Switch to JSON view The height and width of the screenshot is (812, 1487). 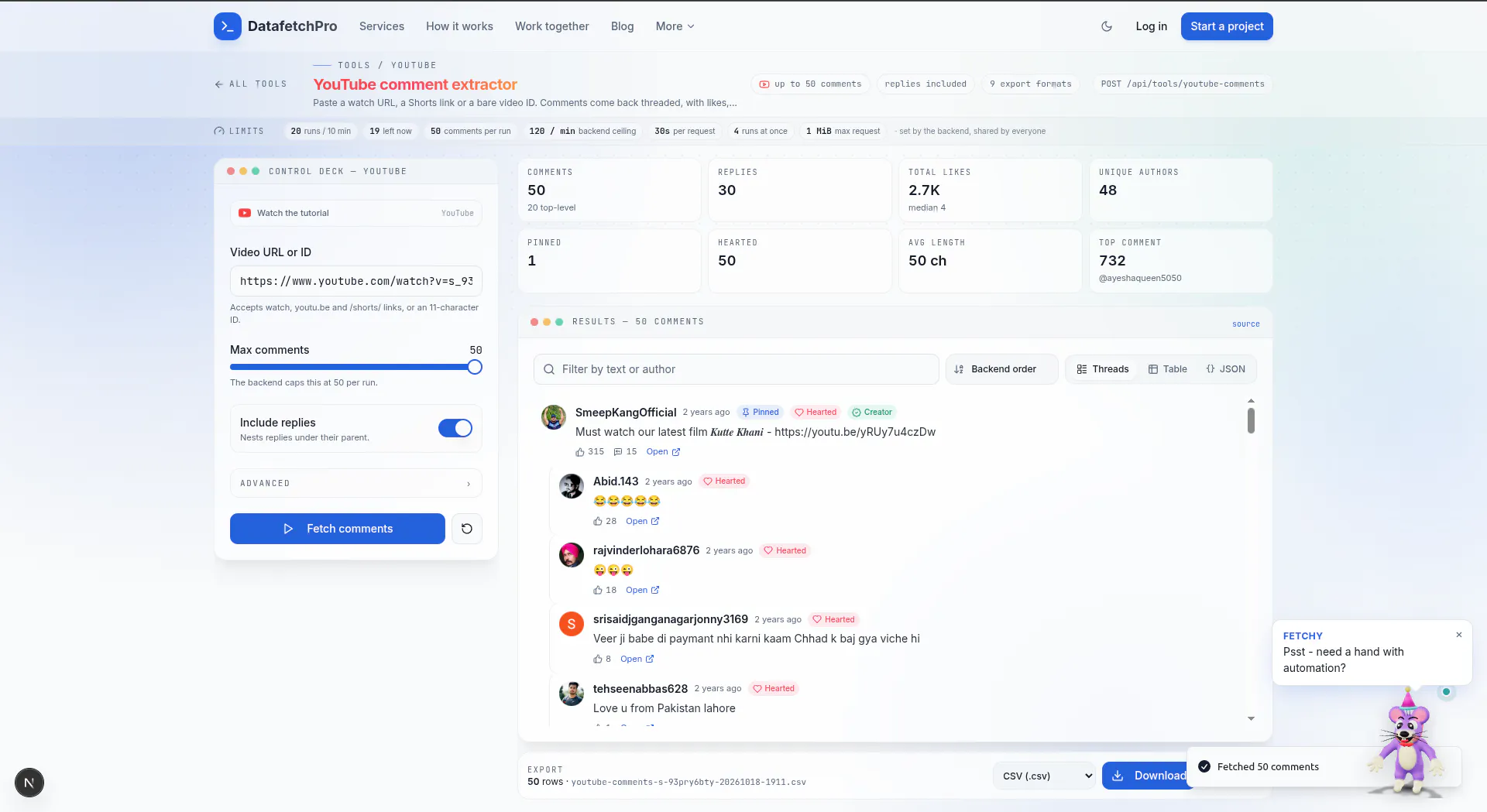pos(1226,369)
